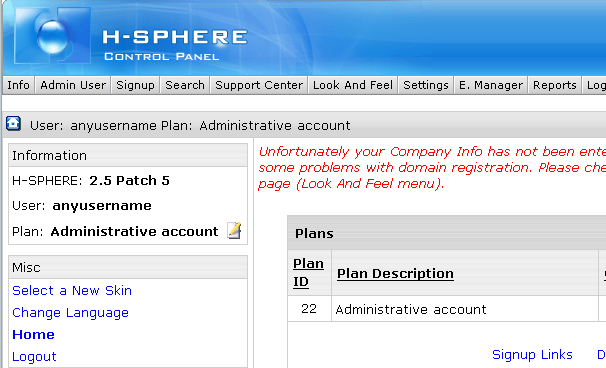Open the Admin User menu
The image size is (606, 368).
point(73,85)
